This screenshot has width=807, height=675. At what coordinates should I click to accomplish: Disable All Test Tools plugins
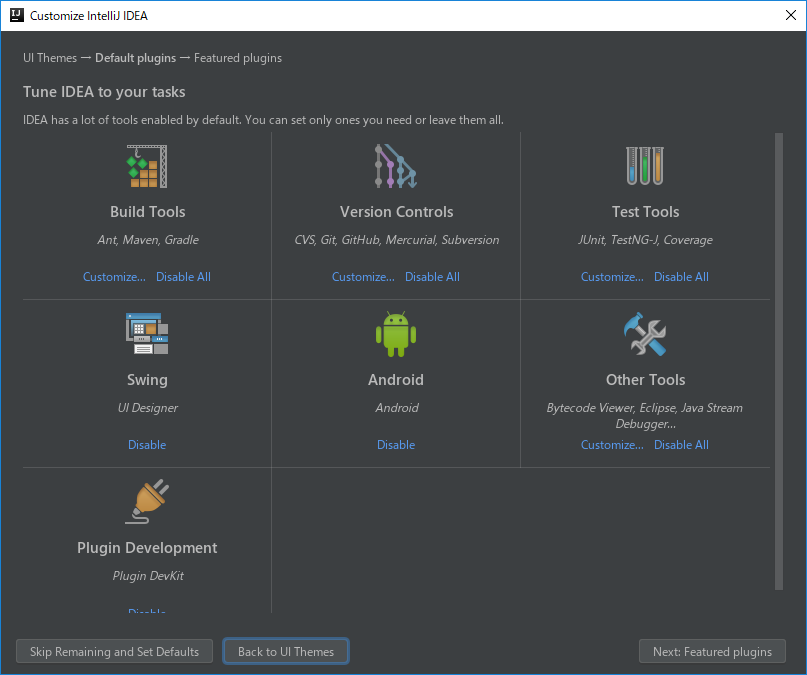click(681, 277)
